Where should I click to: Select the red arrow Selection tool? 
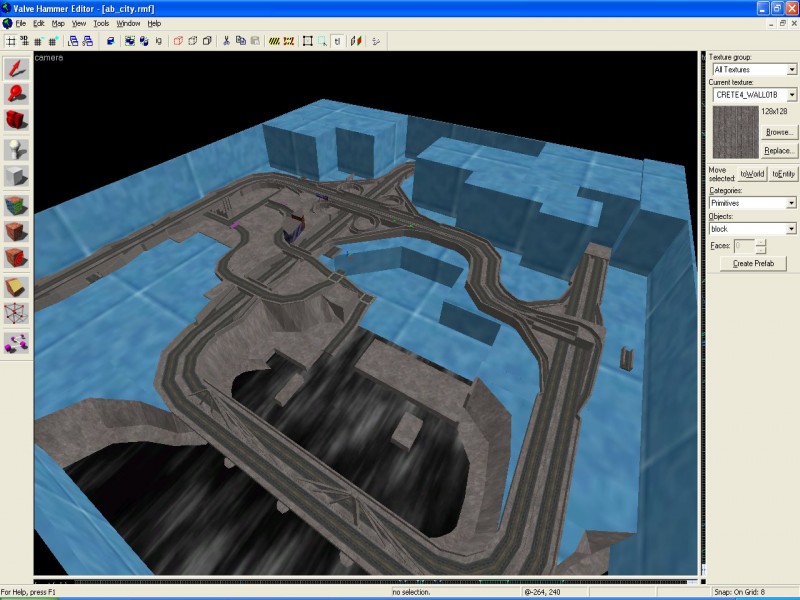[16, 68]
